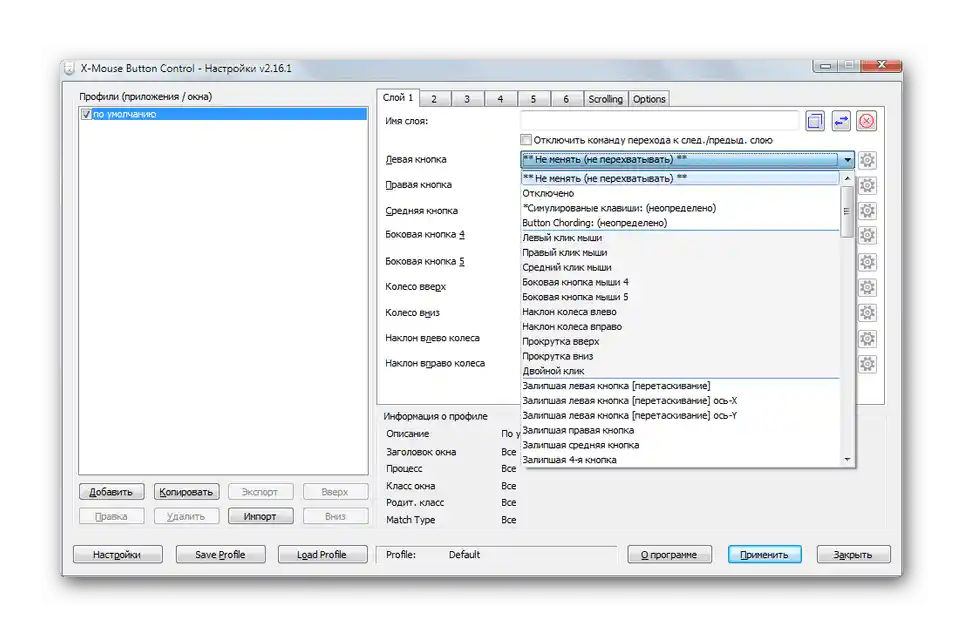This screenshot has height=638, width=964.
Task: Click the Применить button
Action: pos(765,554)
